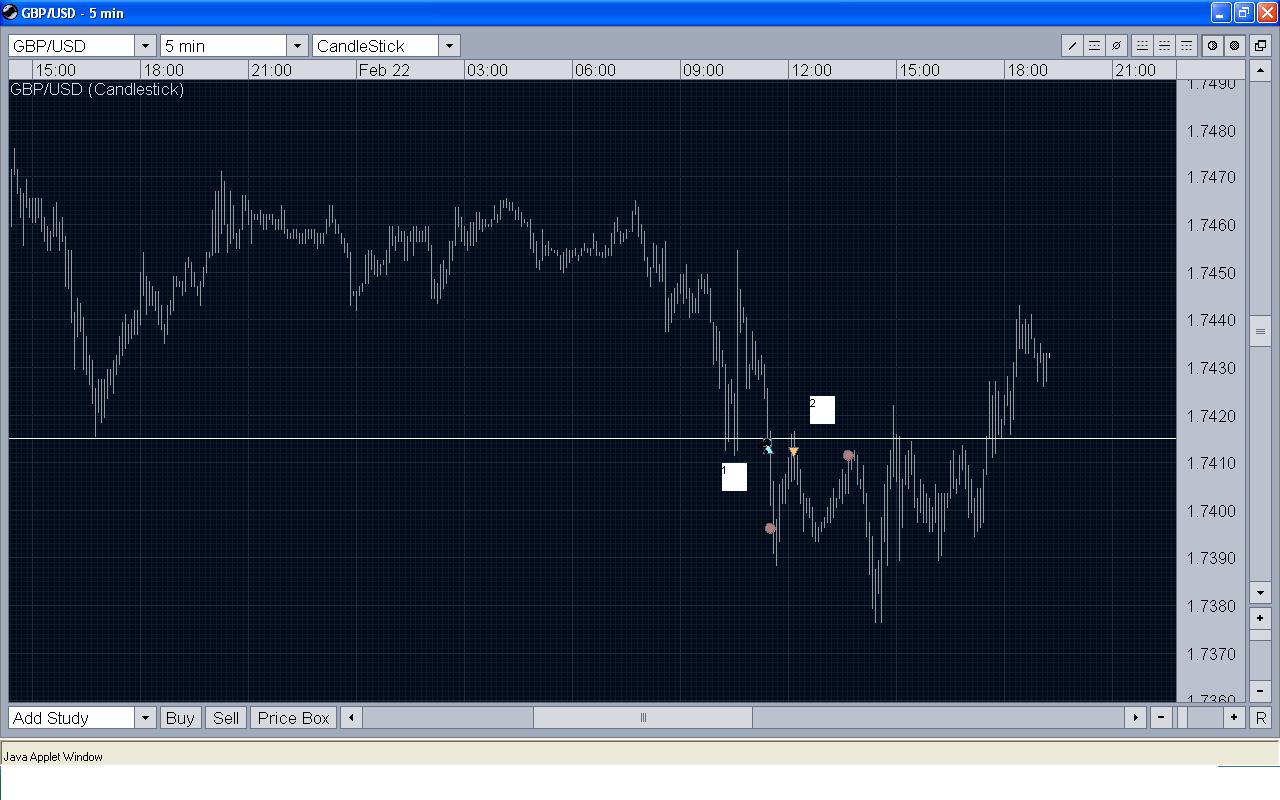Click the CandleStick chart style field
This screenshot has height=800, width=1280.
375,46
